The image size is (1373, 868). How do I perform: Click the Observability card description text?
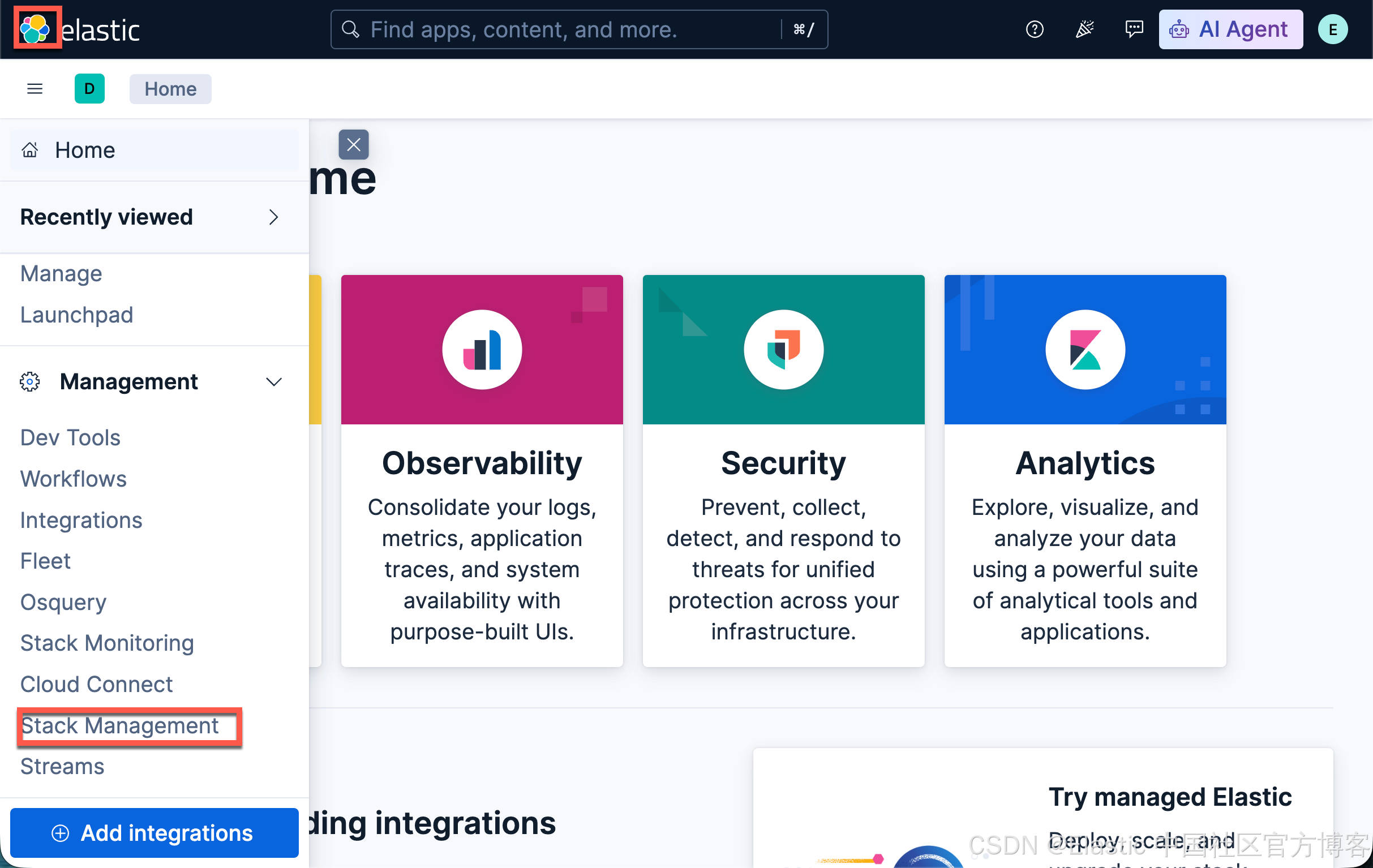coord(482,569)
